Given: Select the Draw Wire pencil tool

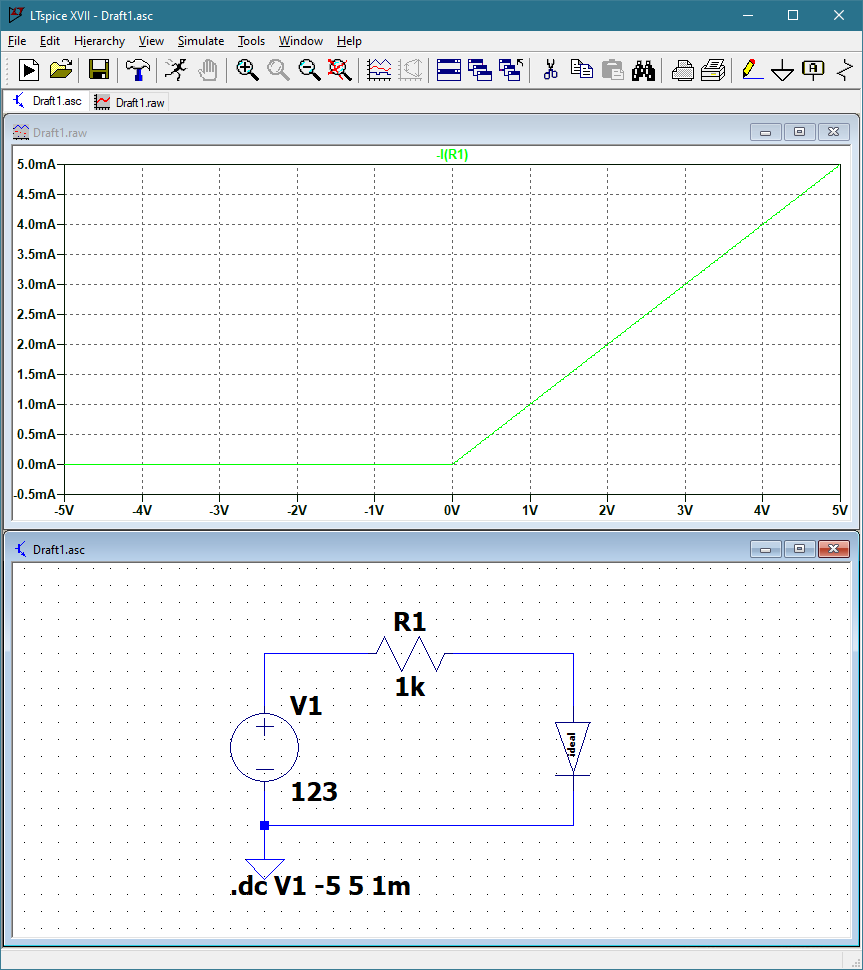Looking at the screenshot, I should click(752, 70).
